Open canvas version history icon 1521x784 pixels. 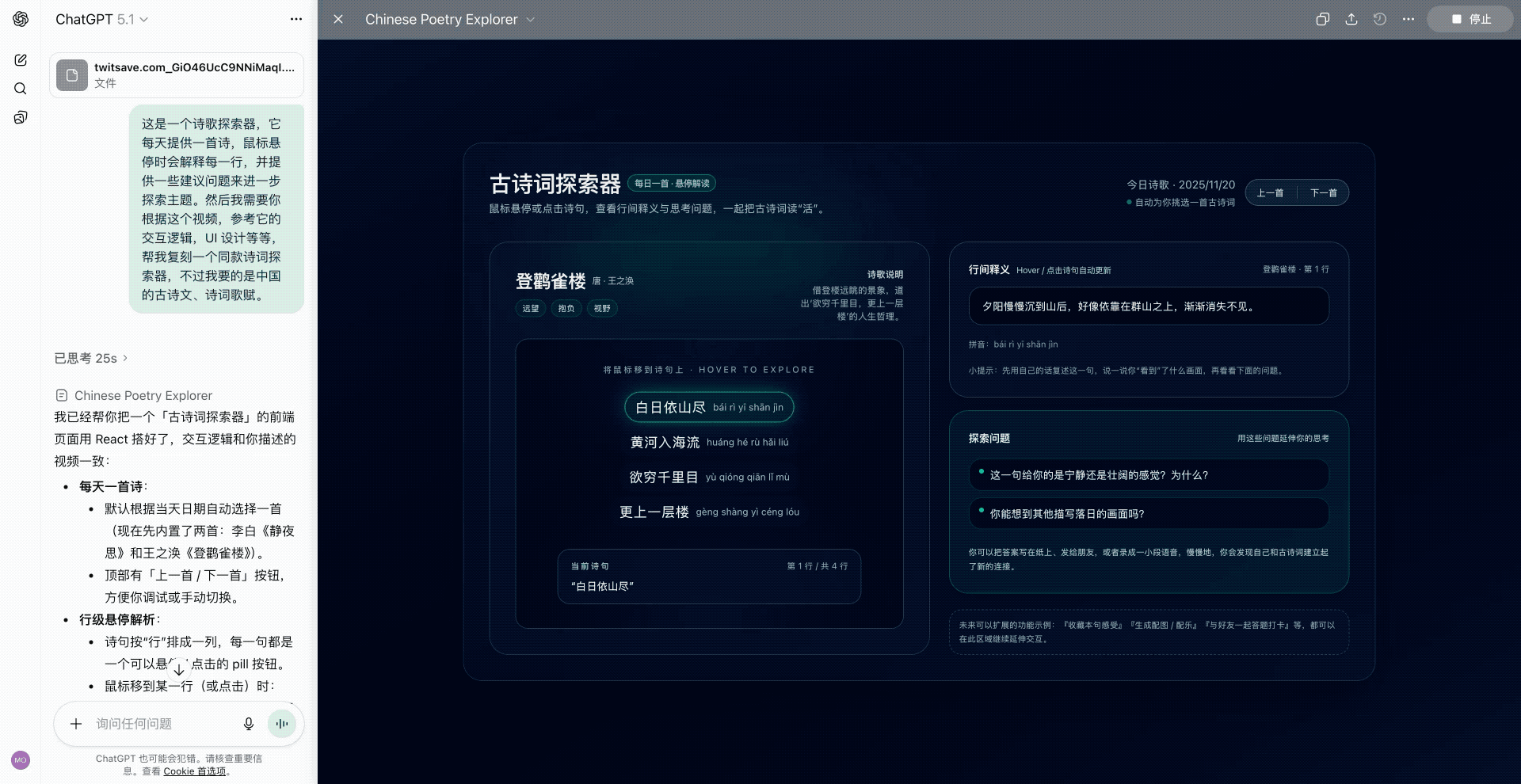point(1379,19)
